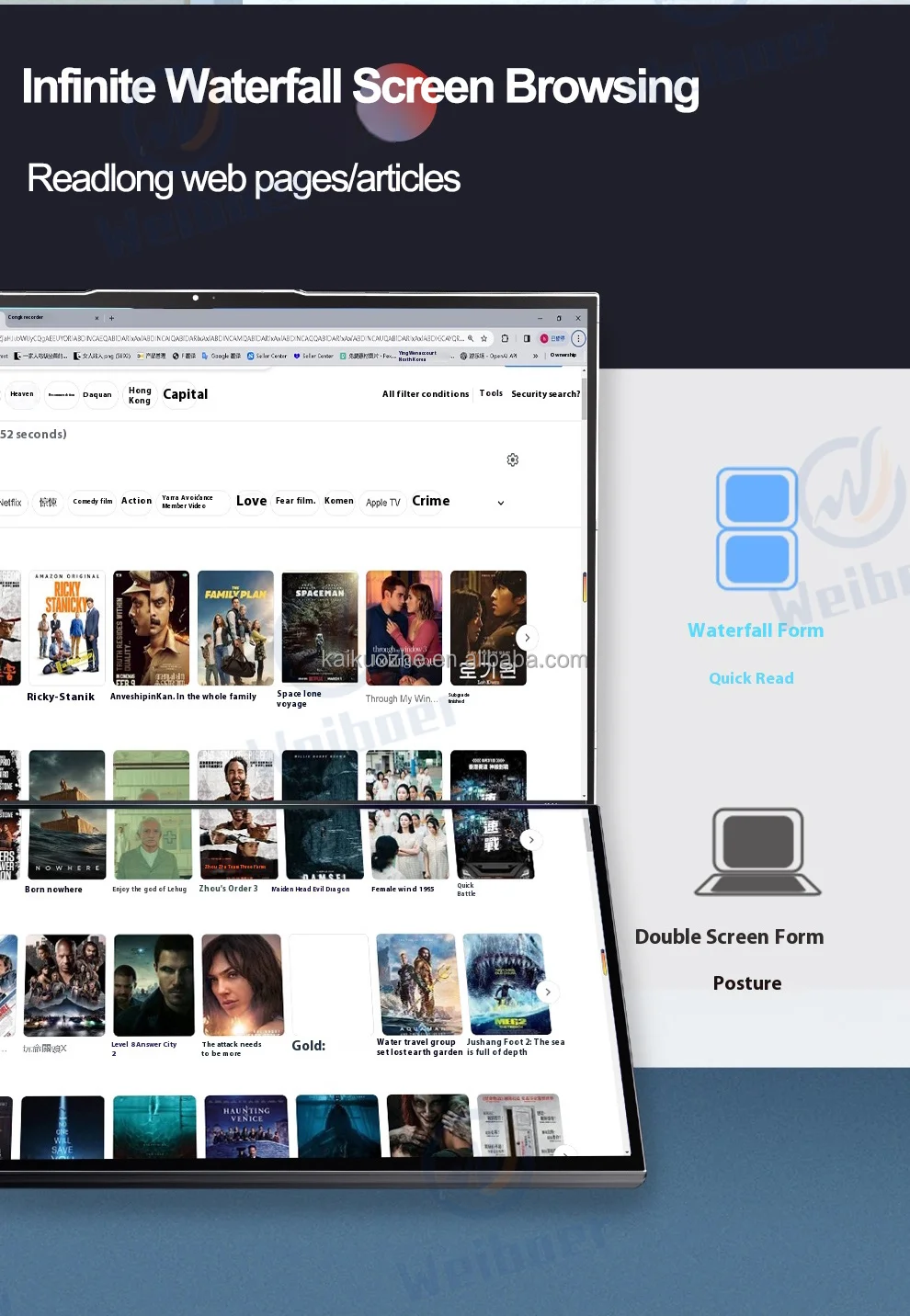Image resolution: width=910 pixels, height=1316 pixels.
Task: Expand the genre filter chips chevron
Action: coord(501,503)
